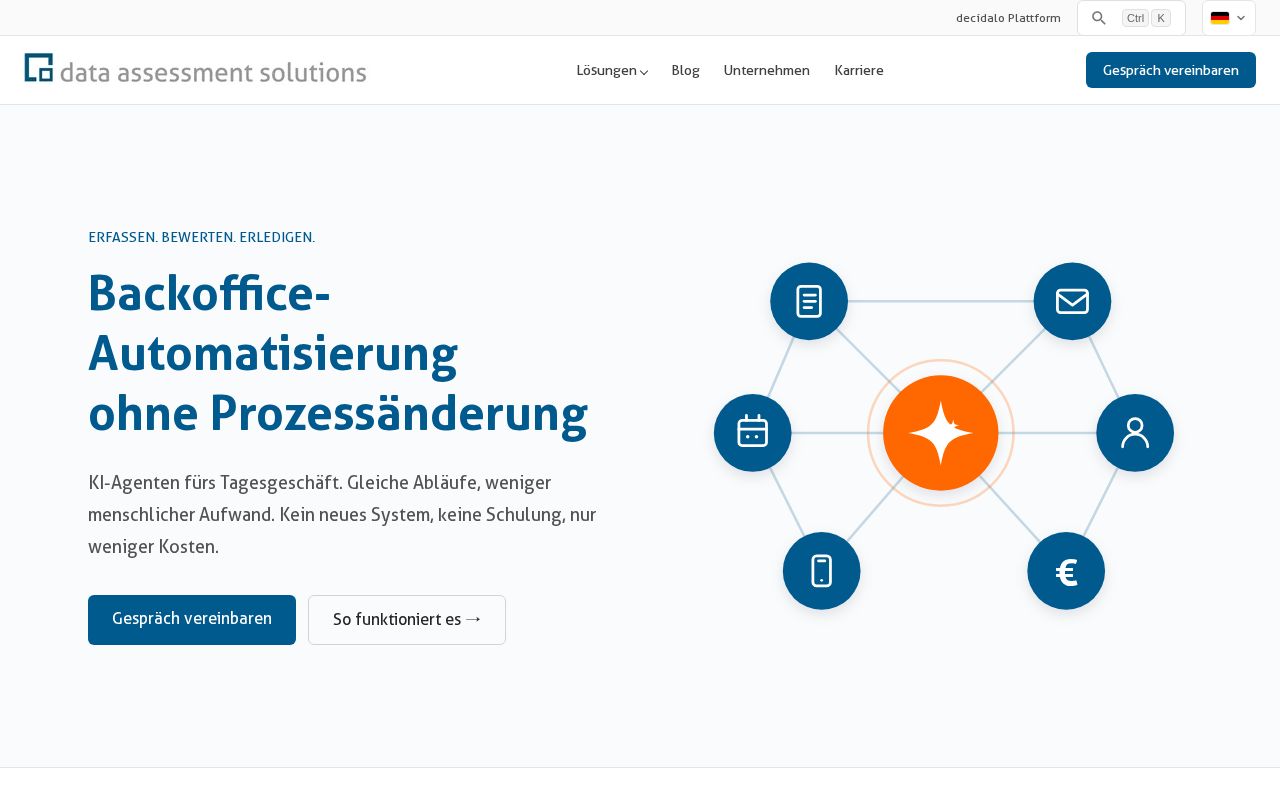Open the Blog page
Image resolution: width=1280 pixels, height=800 pixels.
685,70
